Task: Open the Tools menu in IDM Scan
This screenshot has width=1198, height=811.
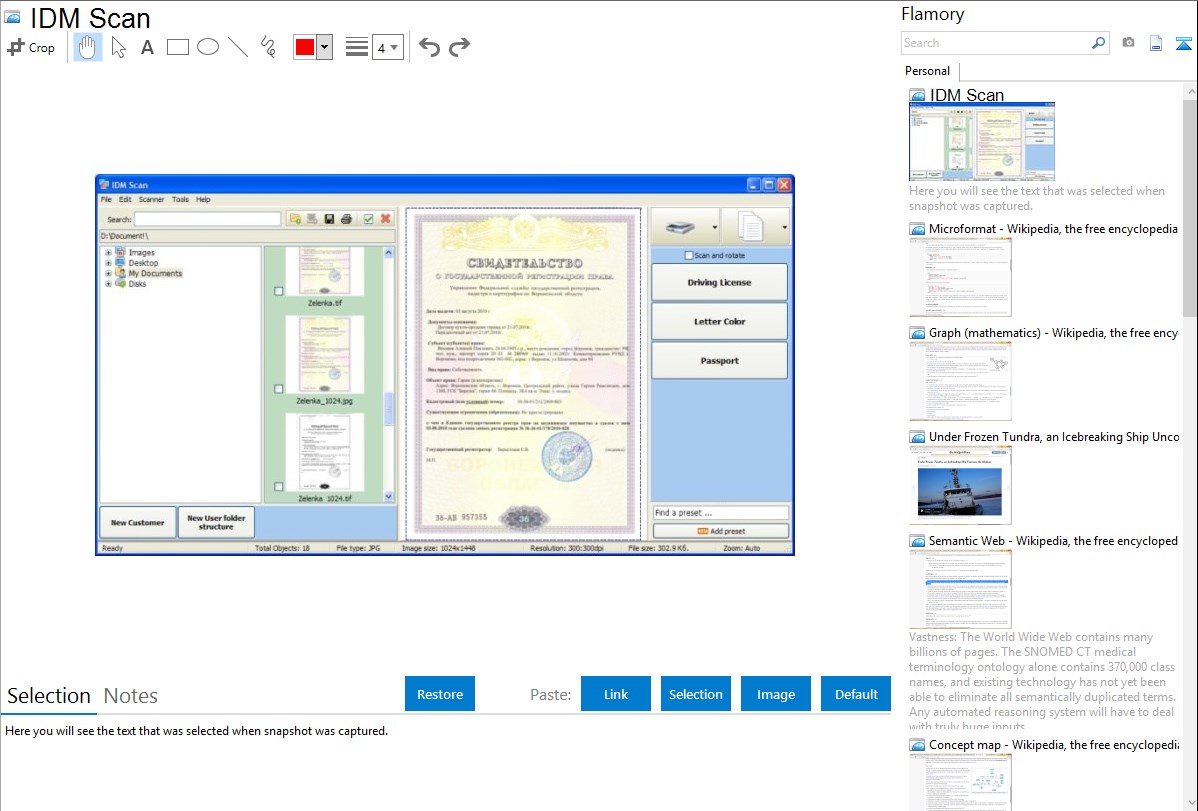Action: [180, 200]
